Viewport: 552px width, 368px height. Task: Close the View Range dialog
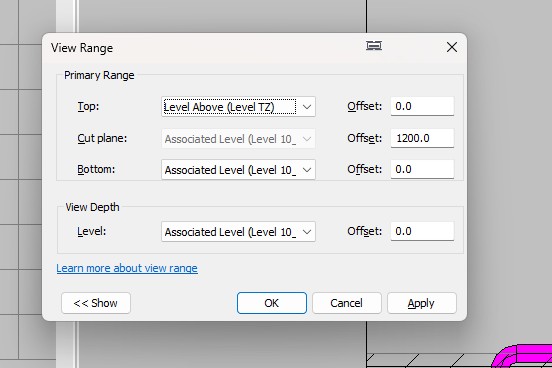pyautogui.click(x=452, y=47)
